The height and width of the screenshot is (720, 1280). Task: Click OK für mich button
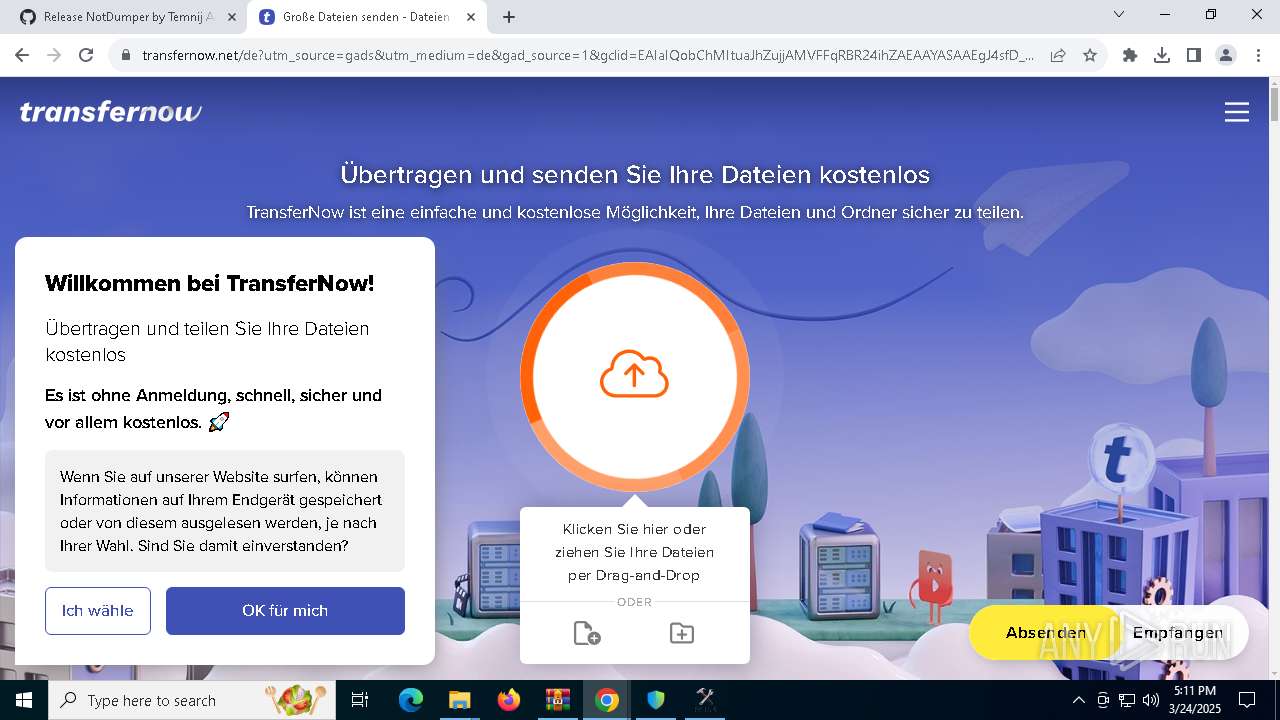tap(285, 610)
